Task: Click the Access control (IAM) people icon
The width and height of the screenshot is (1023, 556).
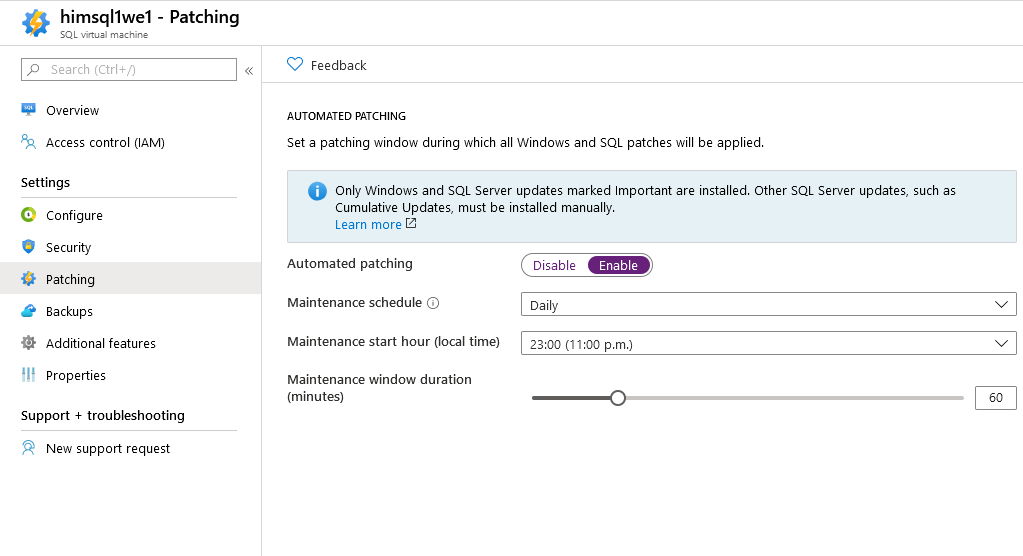Action: (x=28, y=142)
